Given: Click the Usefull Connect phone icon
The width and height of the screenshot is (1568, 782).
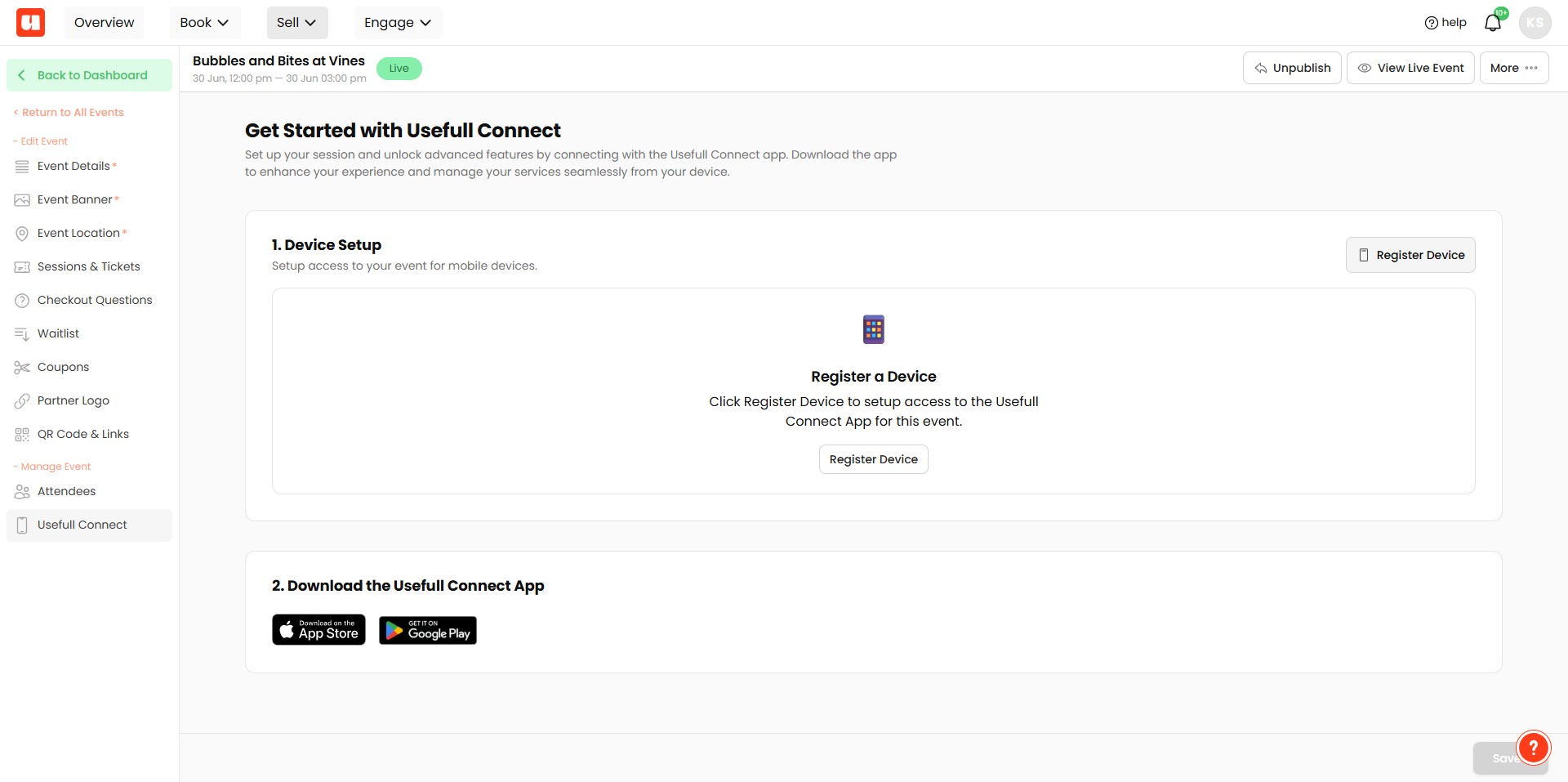Looking at the screenshot, I should (x=22, y=525).
